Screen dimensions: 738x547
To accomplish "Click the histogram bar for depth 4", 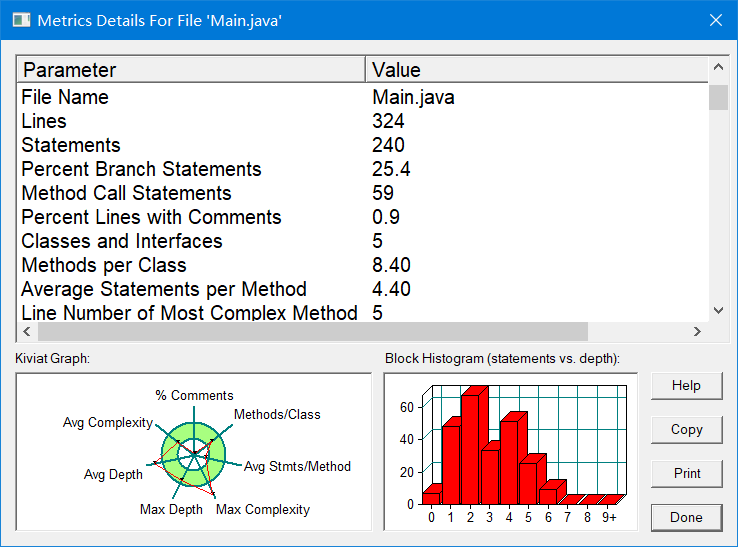I will [509, 463].
